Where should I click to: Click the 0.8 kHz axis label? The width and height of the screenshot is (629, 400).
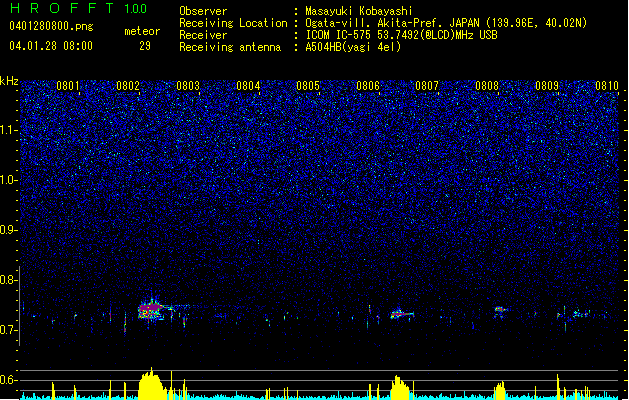tap(8, 280)
